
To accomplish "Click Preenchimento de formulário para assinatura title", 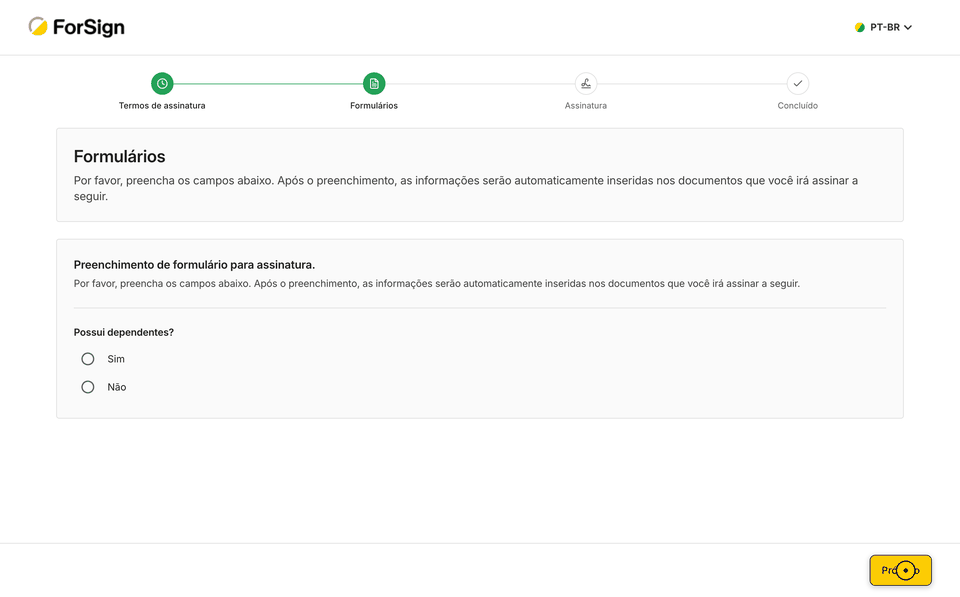I will coord(194,265).
